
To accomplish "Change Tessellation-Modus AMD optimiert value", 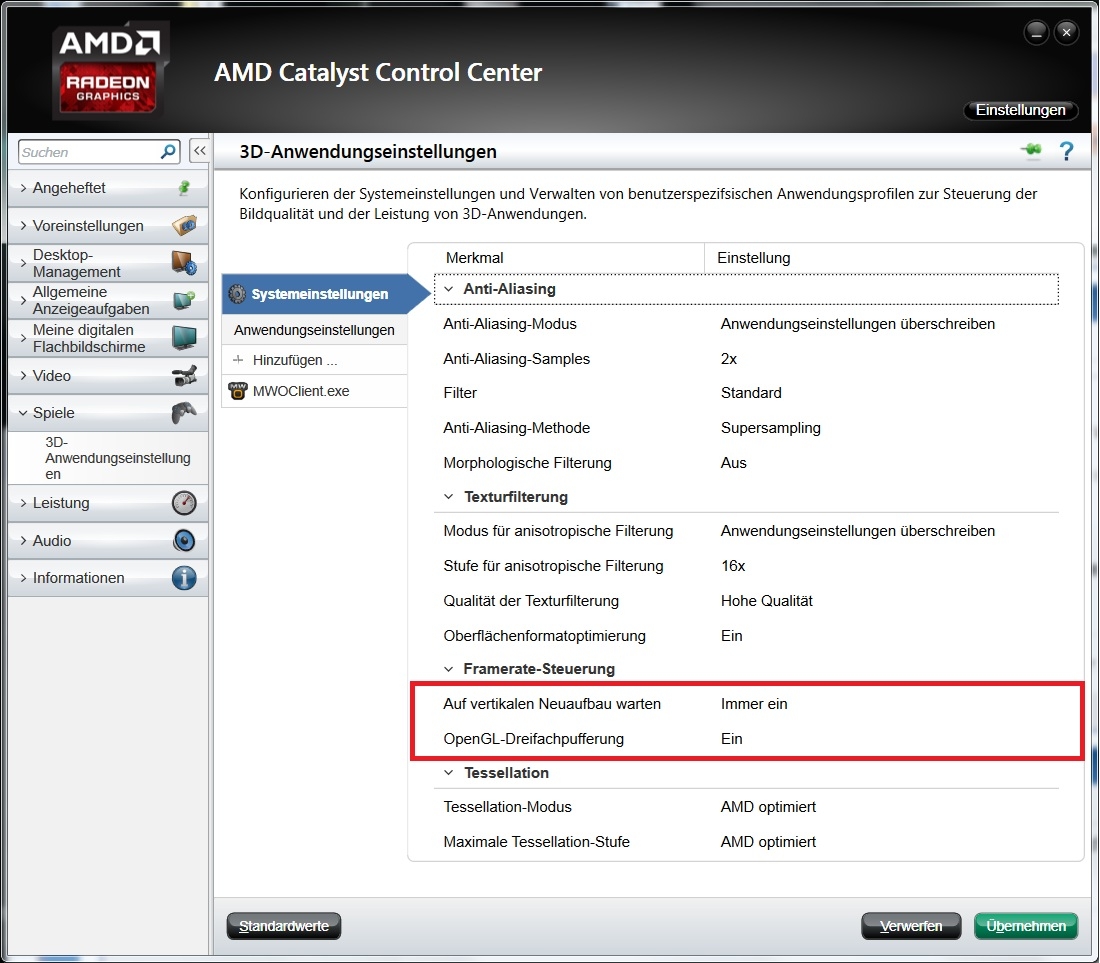I will pos(767,807).
